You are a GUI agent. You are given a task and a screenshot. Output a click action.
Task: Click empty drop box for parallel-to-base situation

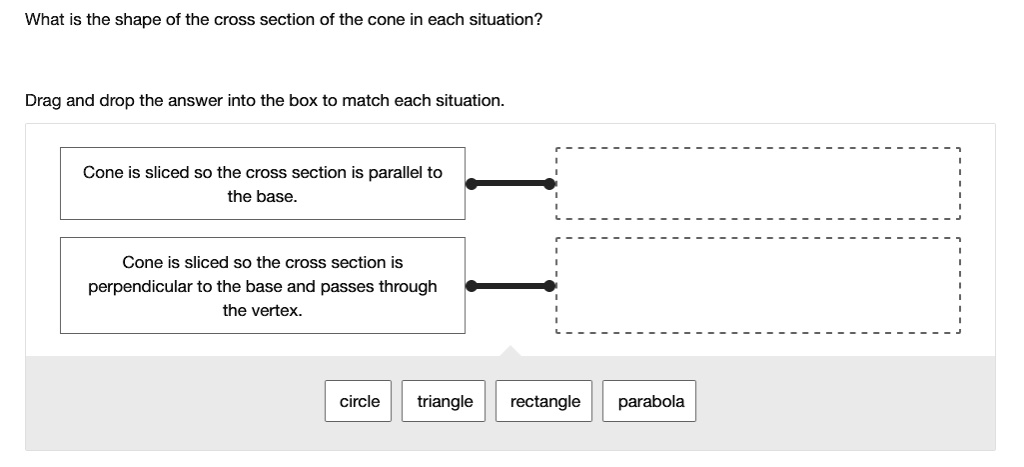coord(758,184)
